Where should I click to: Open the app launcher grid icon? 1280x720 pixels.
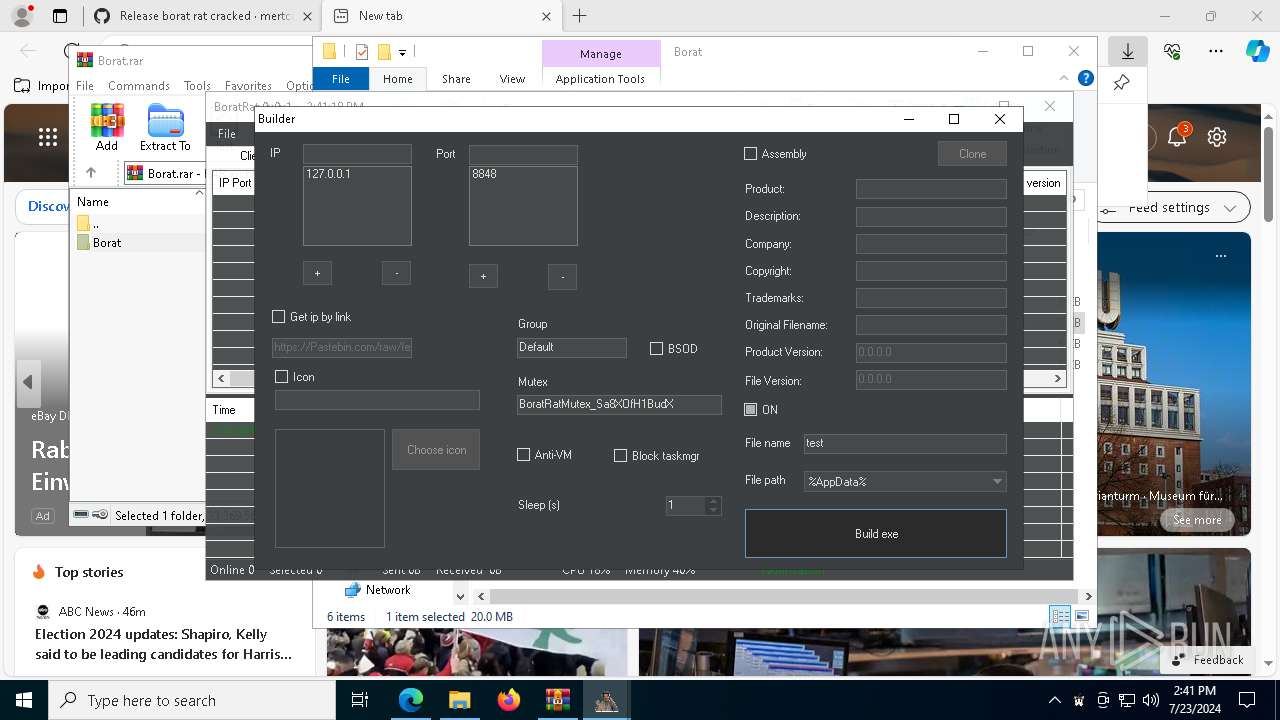[47, 138]
